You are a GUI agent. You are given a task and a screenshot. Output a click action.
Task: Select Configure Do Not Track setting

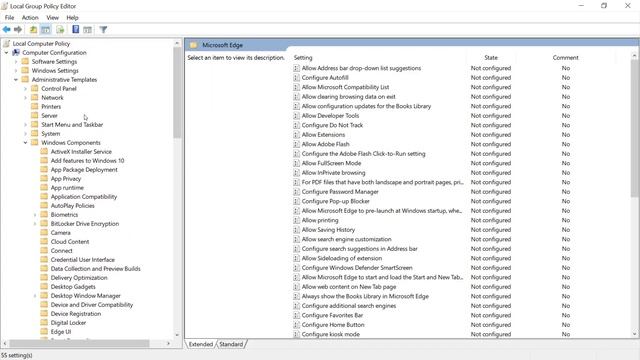(332, 125)
